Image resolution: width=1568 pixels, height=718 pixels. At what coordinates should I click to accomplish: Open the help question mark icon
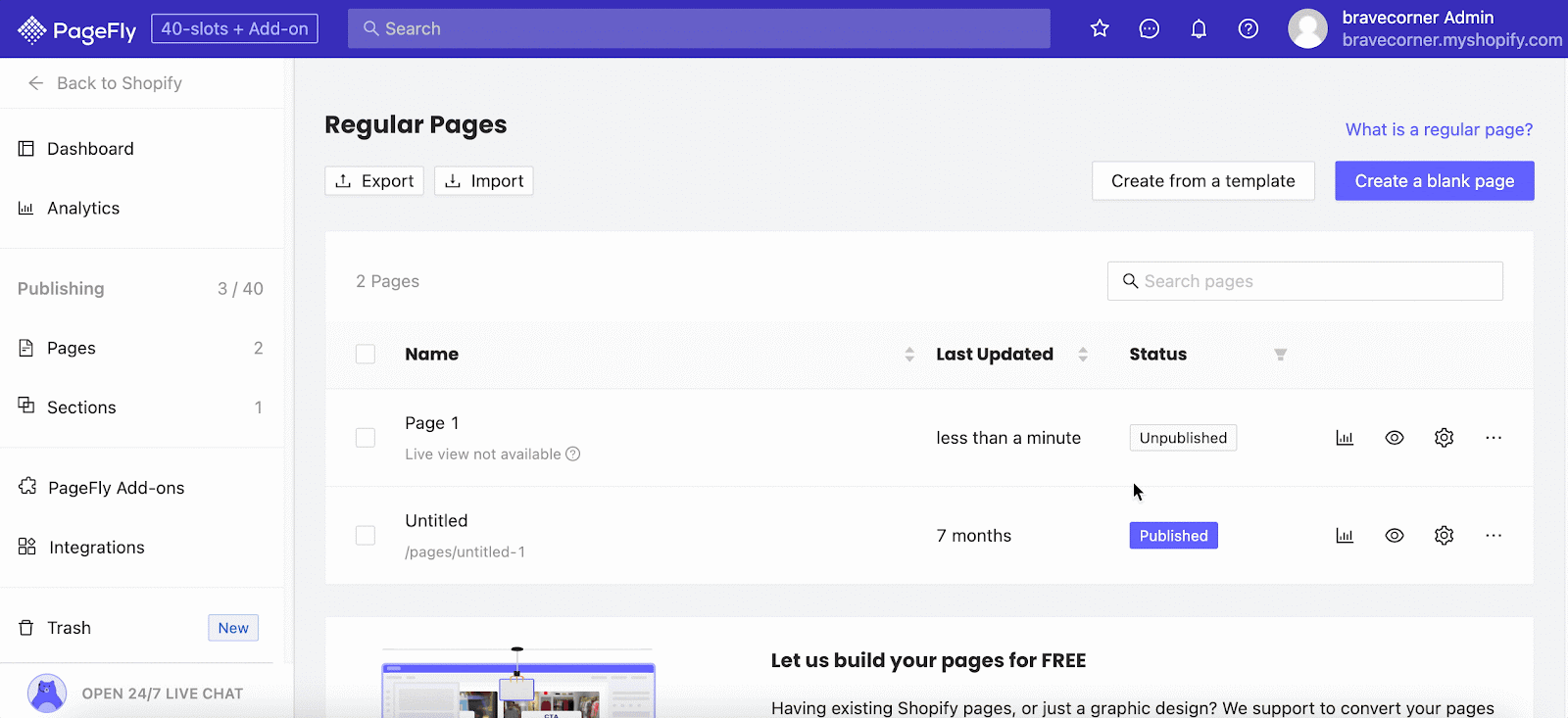point(1249,29)
